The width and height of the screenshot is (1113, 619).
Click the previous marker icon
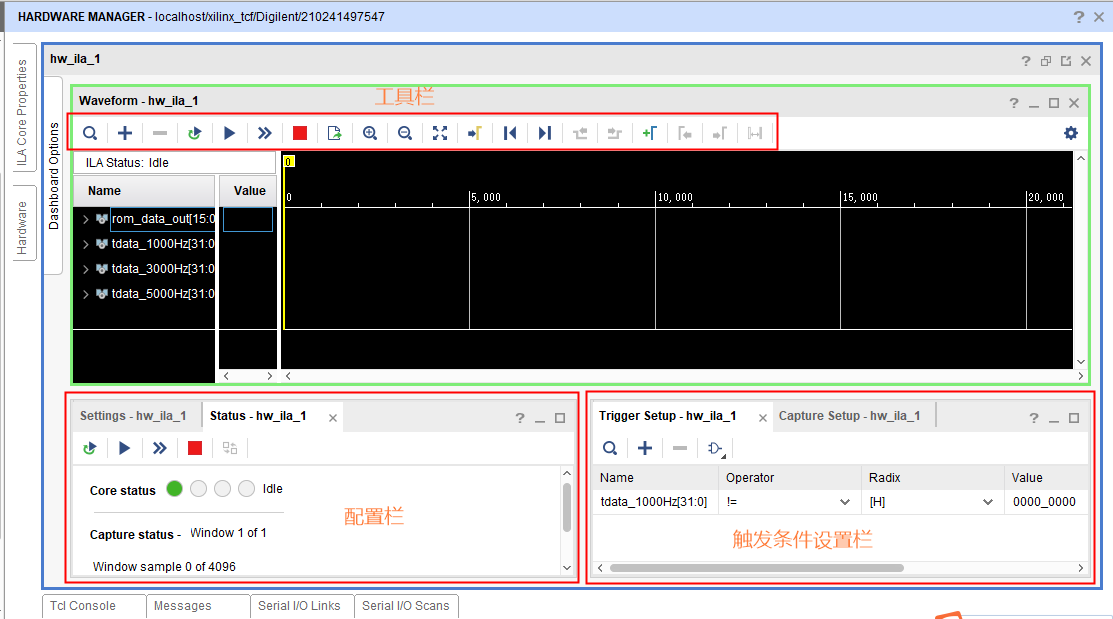685,133
